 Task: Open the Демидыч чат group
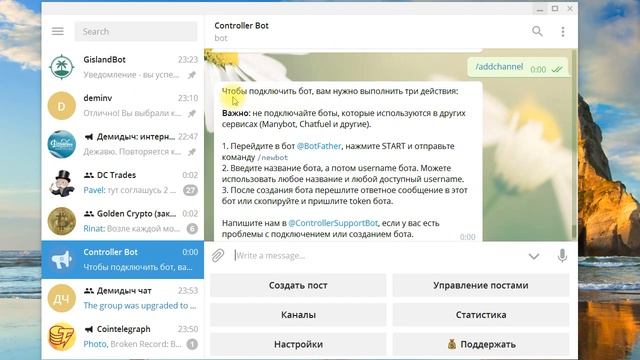(x=122, y=298)
